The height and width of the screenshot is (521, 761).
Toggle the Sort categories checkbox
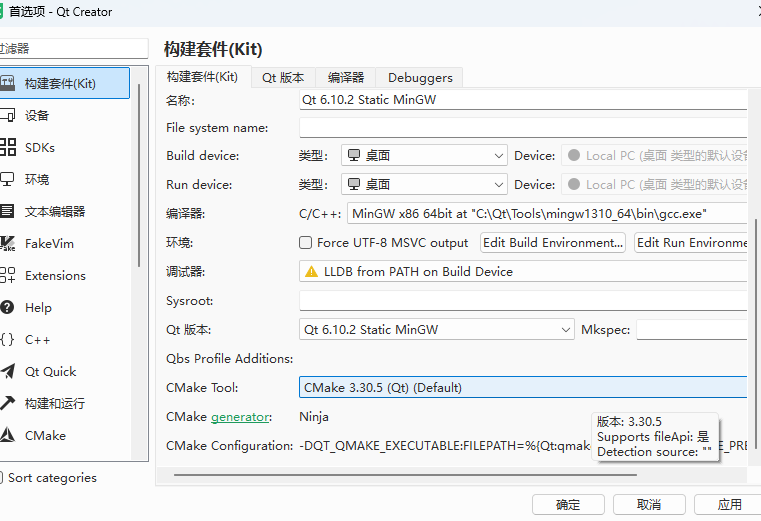[x=1, y=477]
